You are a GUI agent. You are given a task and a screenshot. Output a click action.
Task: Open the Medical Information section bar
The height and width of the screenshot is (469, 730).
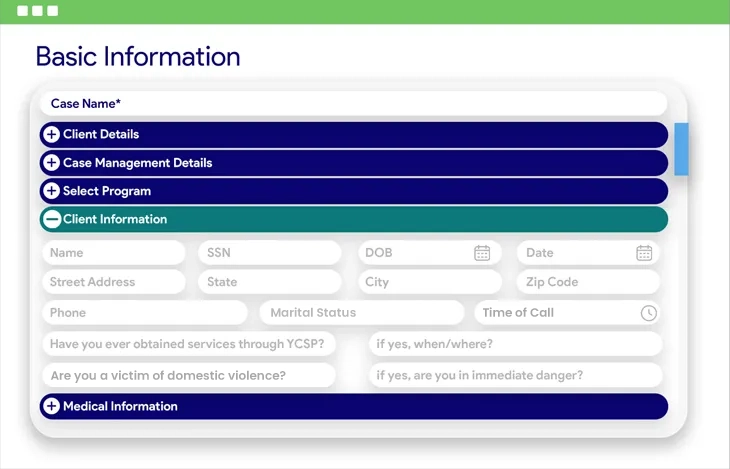tap(350, 406)
